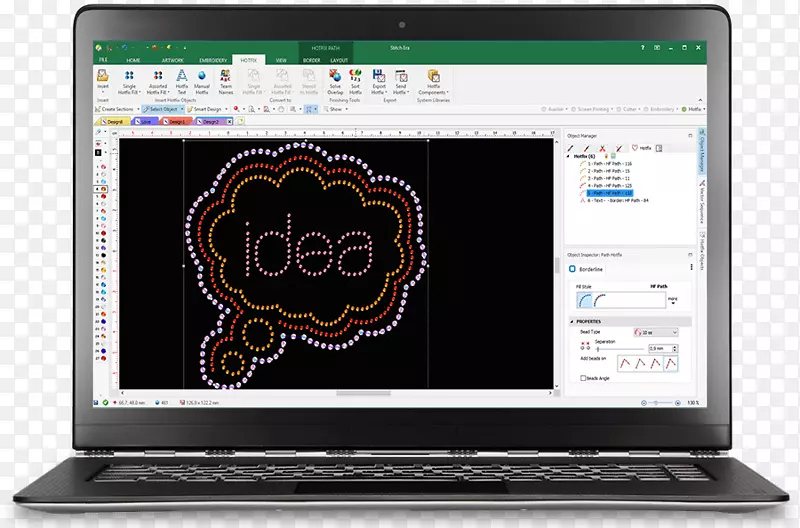Open the help question mark icon
The image size is (800, 528).
tap(643, 47)
